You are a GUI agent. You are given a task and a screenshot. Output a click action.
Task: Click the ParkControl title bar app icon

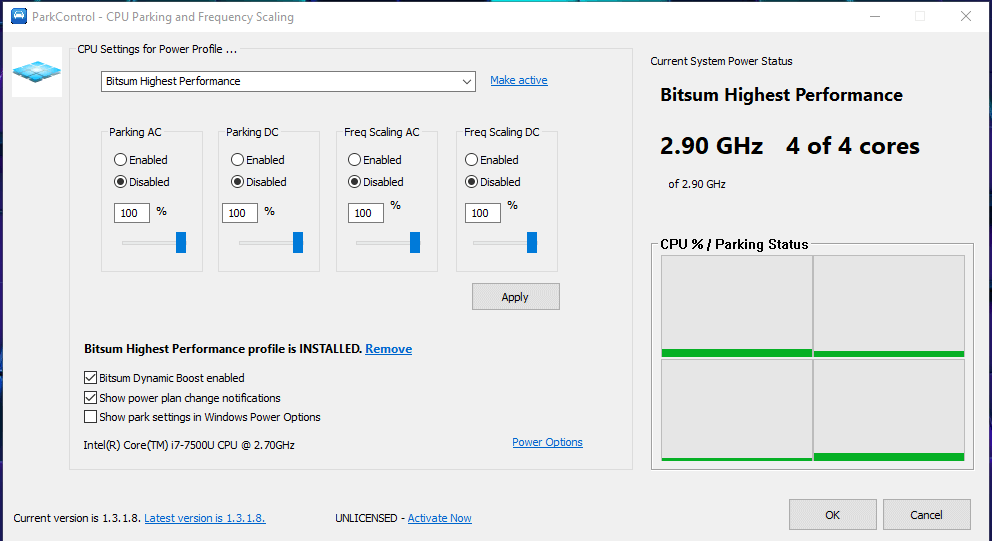click(18, 16)
